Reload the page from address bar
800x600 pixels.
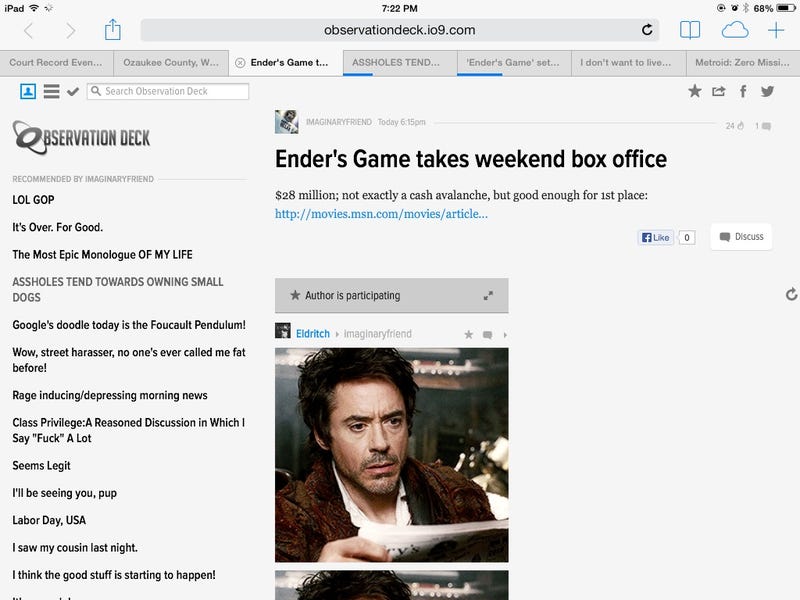[x=647, y=30]
